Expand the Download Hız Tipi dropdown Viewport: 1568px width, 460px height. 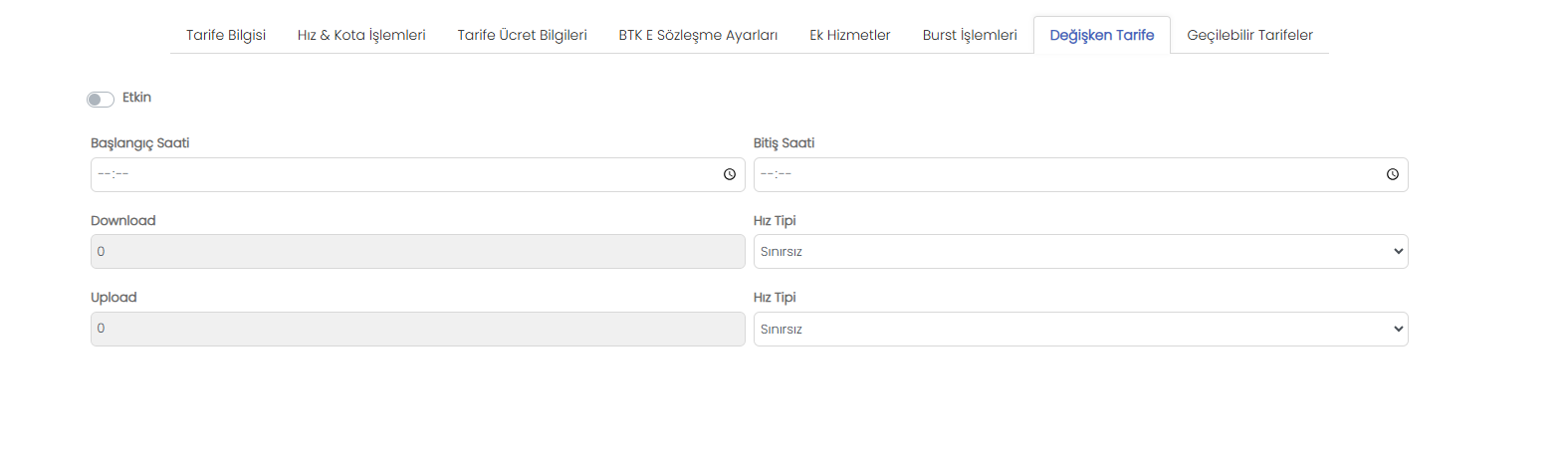click(x=1080, y=252)
